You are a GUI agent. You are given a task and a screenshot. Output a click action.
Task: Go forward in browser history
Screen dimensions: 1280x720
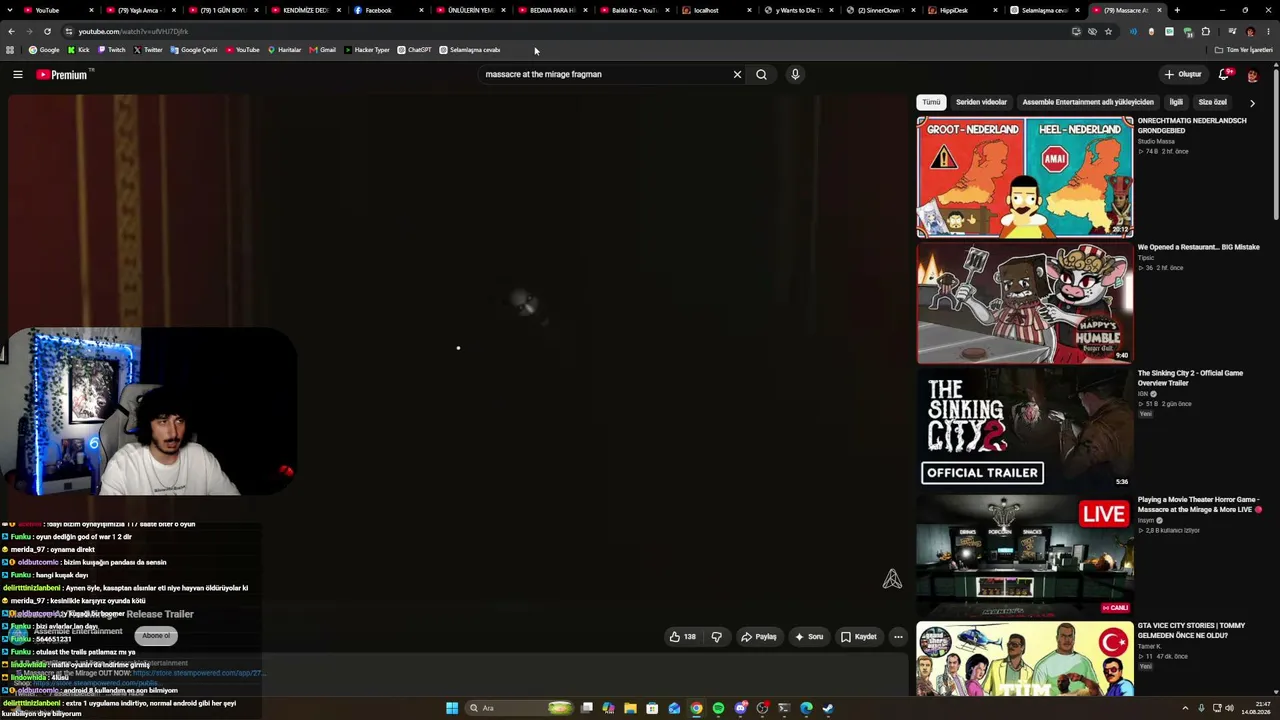pos(29,31)
